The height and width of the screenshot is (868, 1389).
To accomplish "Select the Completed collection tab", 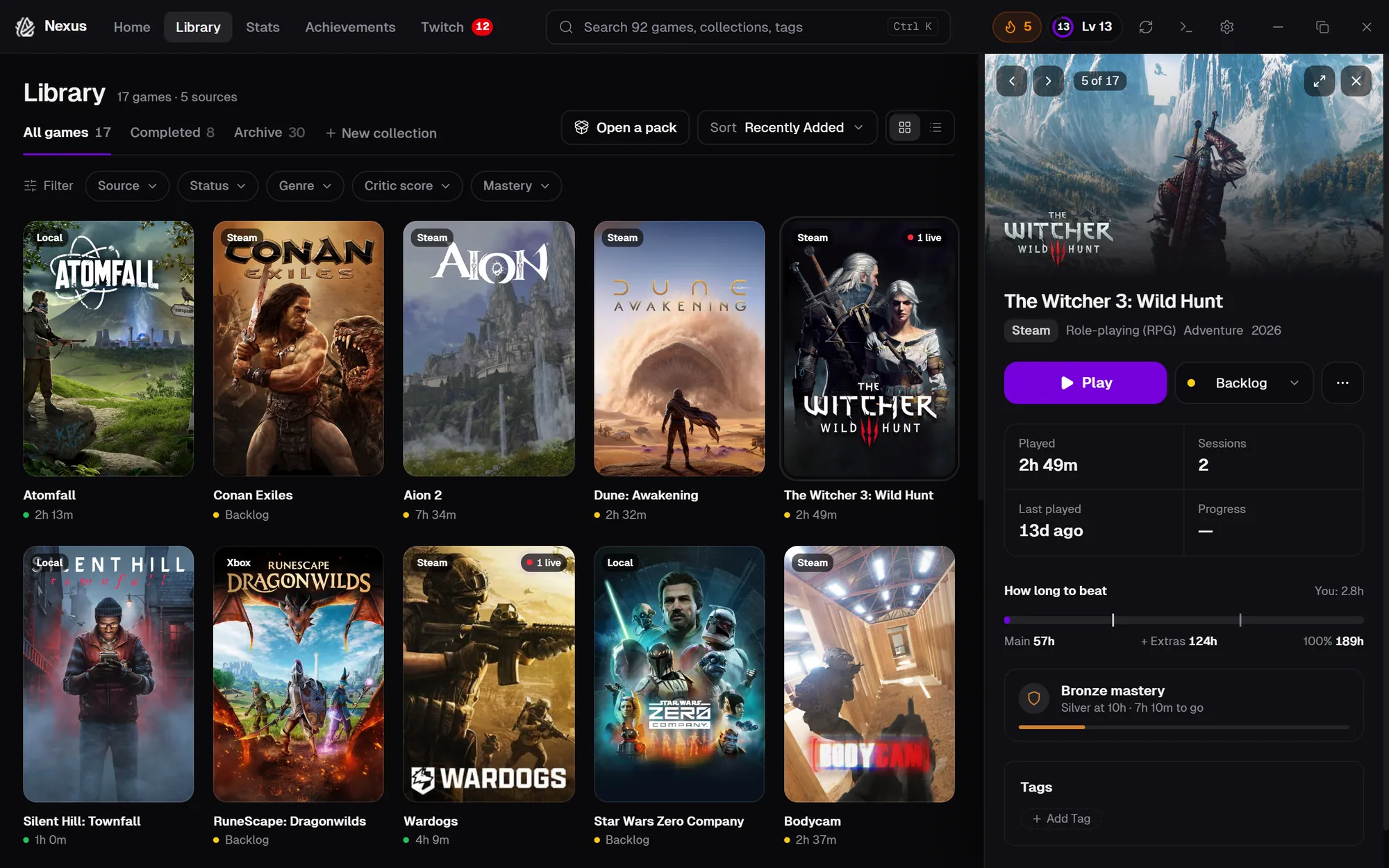I will tap(172, 133).
